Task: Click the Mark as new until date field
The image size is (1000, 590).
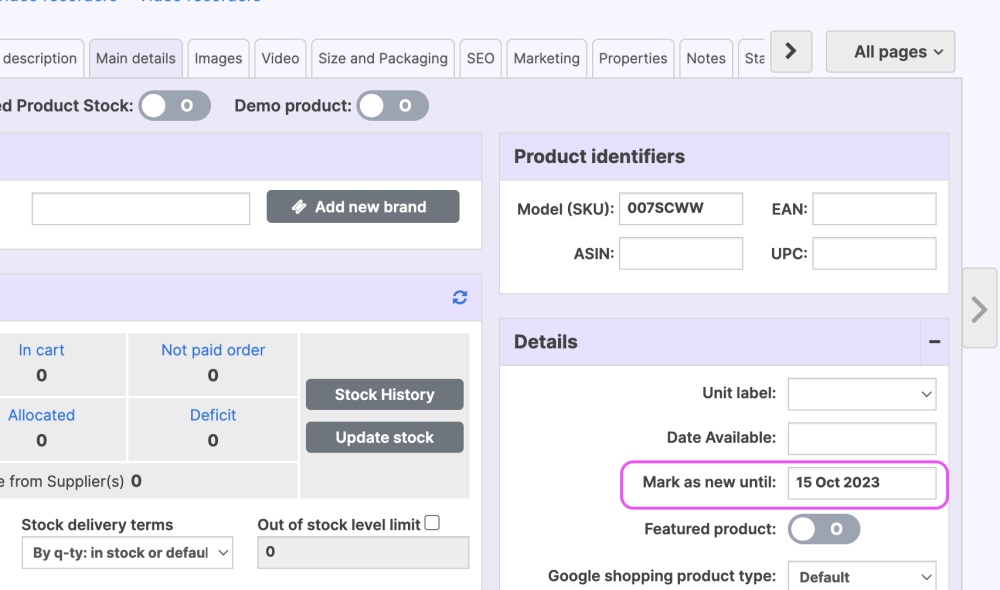Action: (862, 482)
